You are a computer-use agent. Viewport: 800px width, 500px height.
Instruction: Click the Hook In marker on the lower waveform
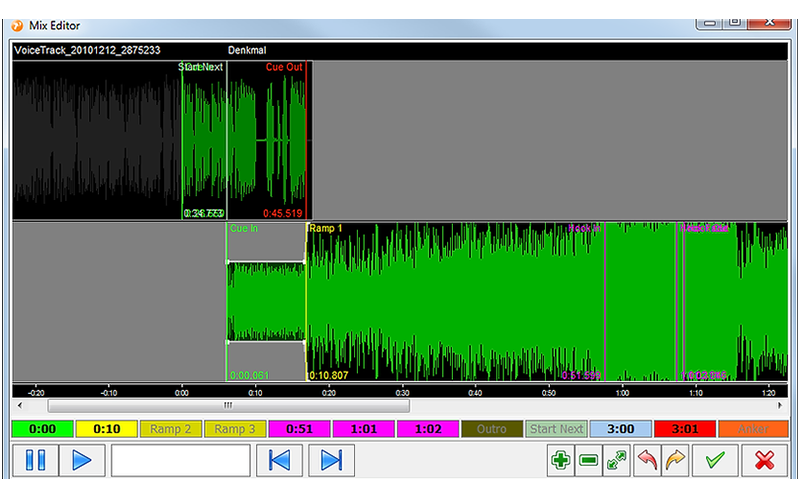tap(584, 228)
